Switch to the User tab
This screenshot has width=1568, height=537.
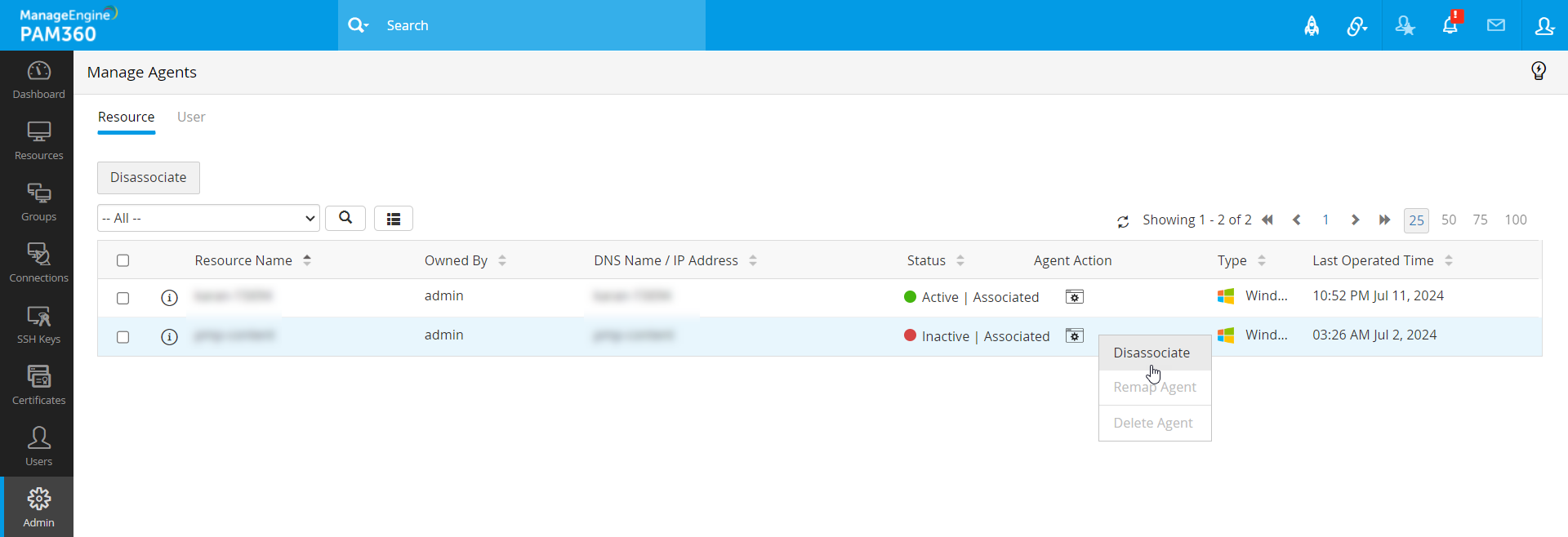tap(191, 118)
